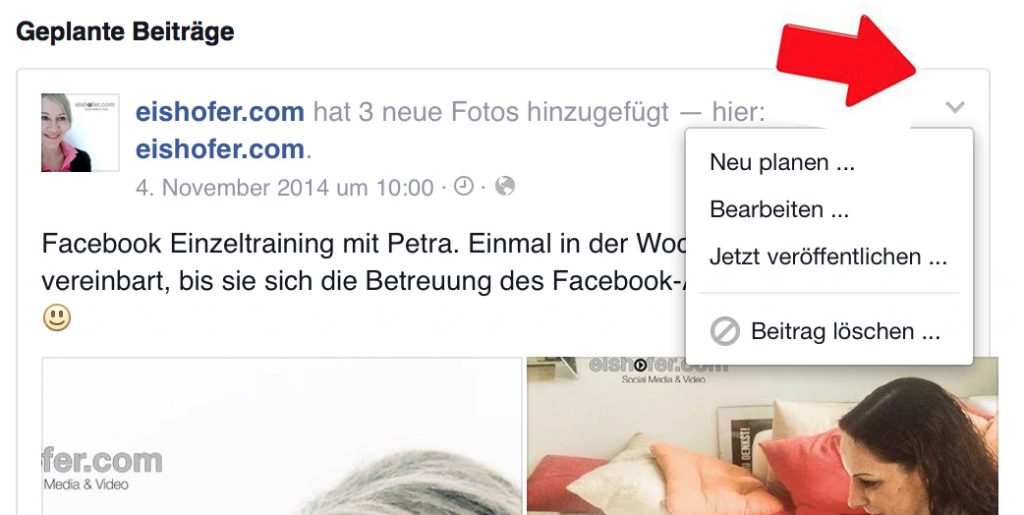Click the scheduled clock icon

(463, 186)
